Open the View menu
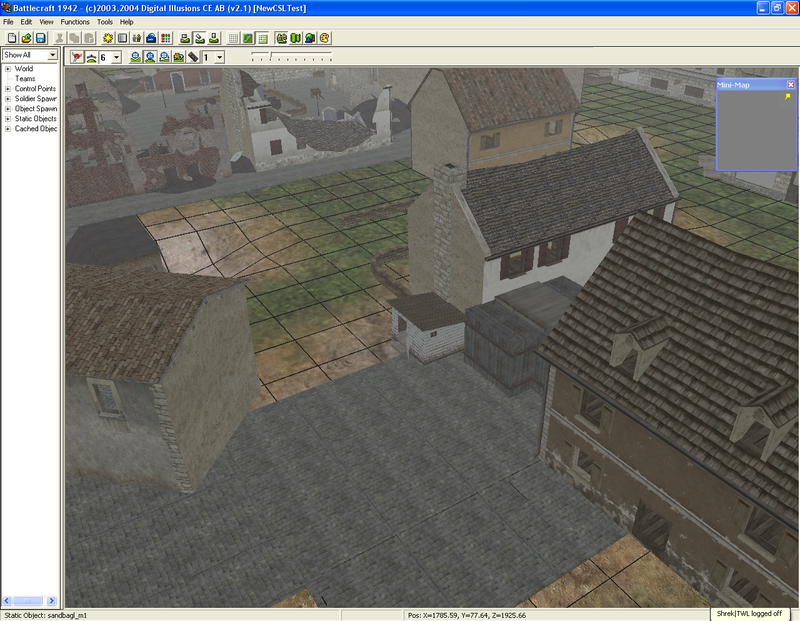This screenshot has height=621, width=800. [x=46, y=22]
